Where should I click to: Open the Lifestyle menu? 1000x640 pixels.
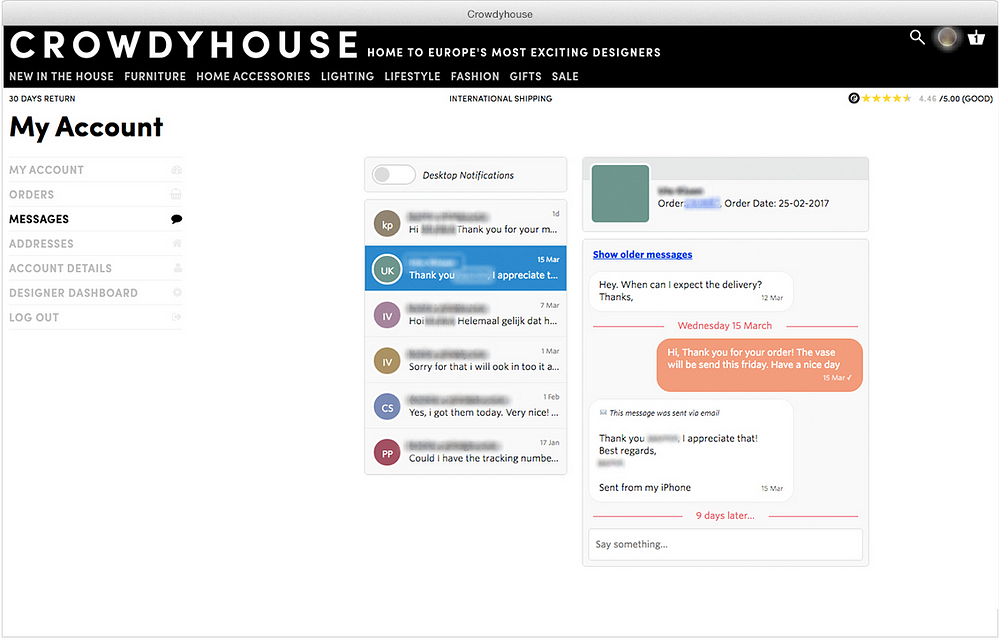click(x=413, y=76)
